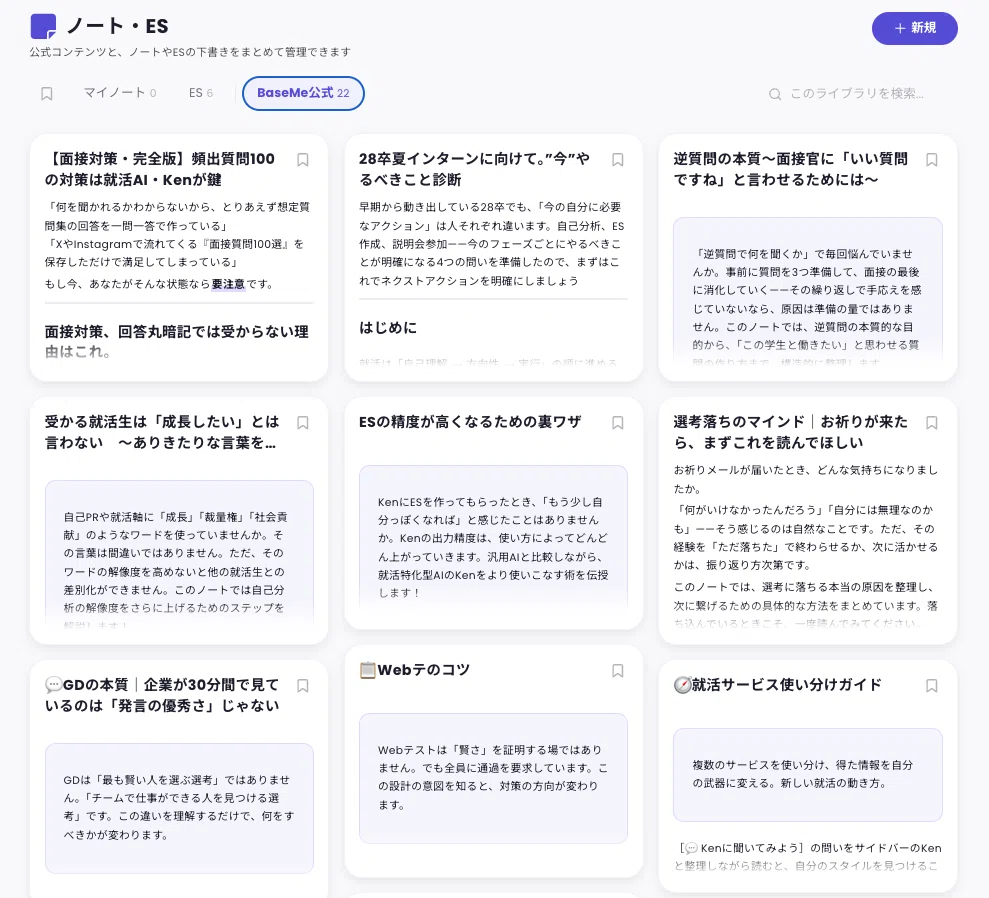Bookmark the 選考落ちのマインド card
989x898 pixels.
tap(932, 423)
